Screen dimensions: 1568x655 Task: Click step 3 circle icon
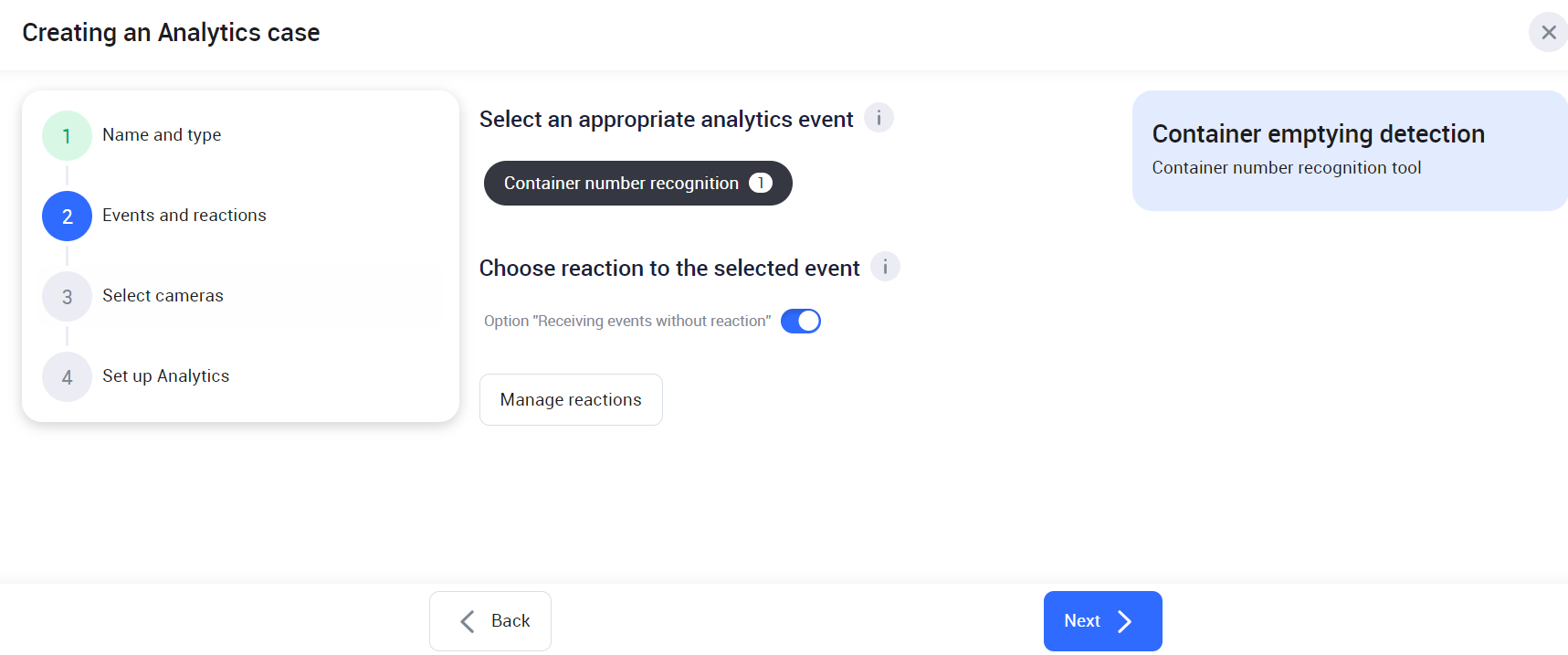pos(67,297)
